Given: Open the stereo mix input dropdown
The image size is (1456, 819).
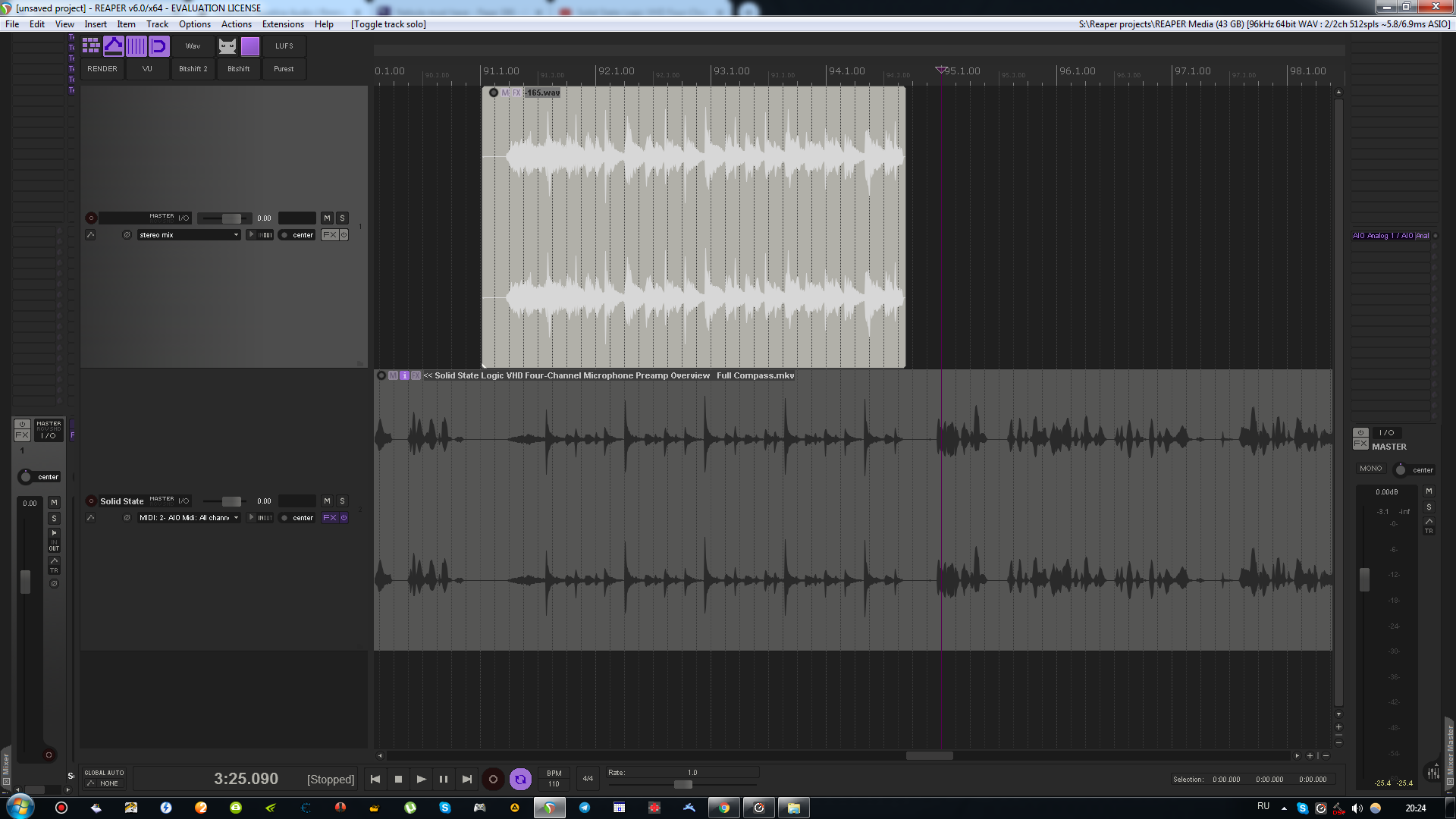Looking at the screenshot, I should point(189,235).
